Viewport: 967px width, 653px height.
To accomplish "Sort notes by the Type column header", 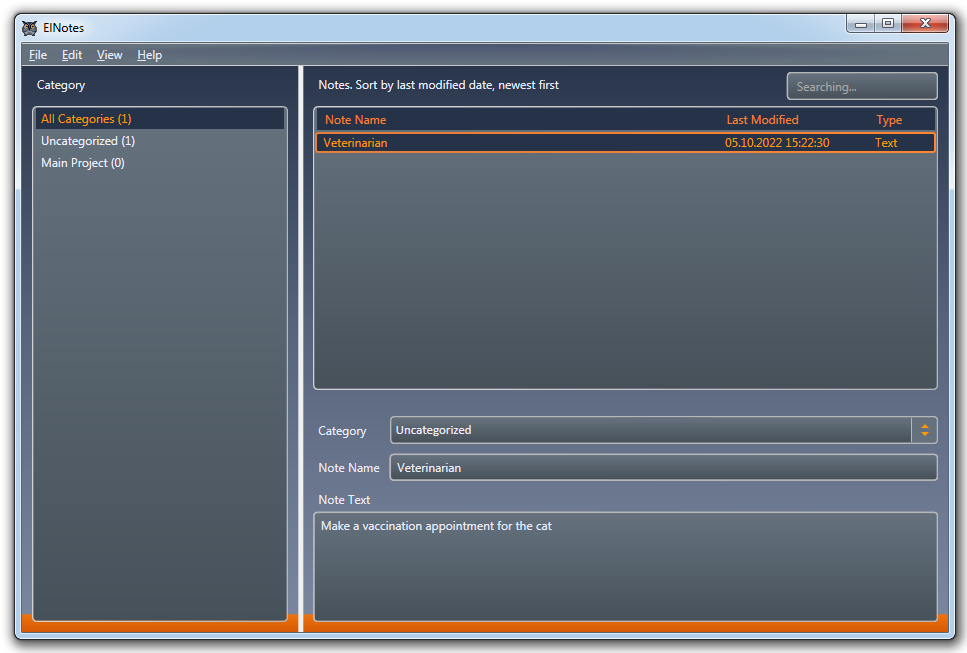I will (889, 120).
